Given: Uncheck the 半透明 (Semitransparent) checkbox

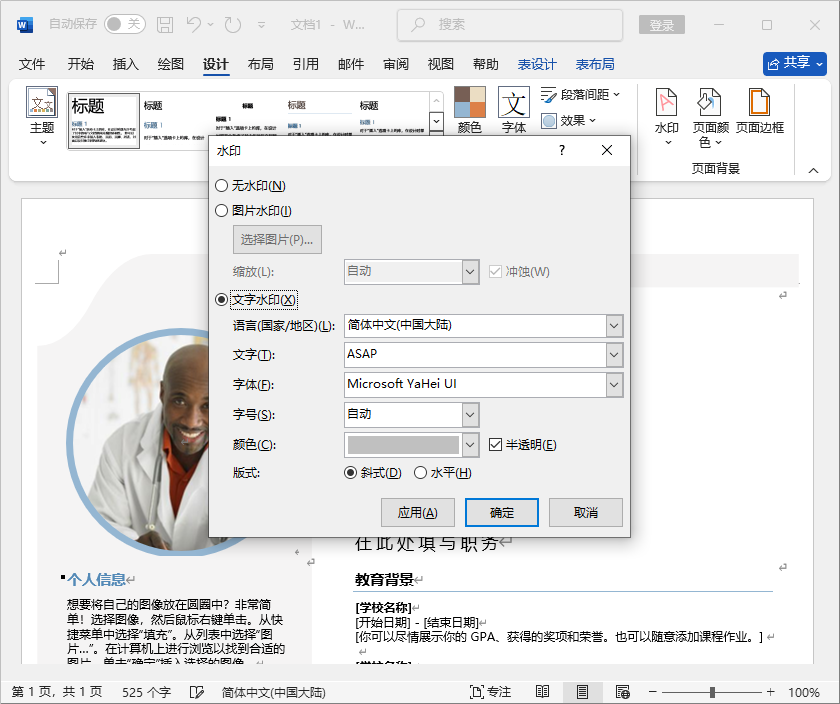Looking at the screenshot, I should click(x=496, y=444).
